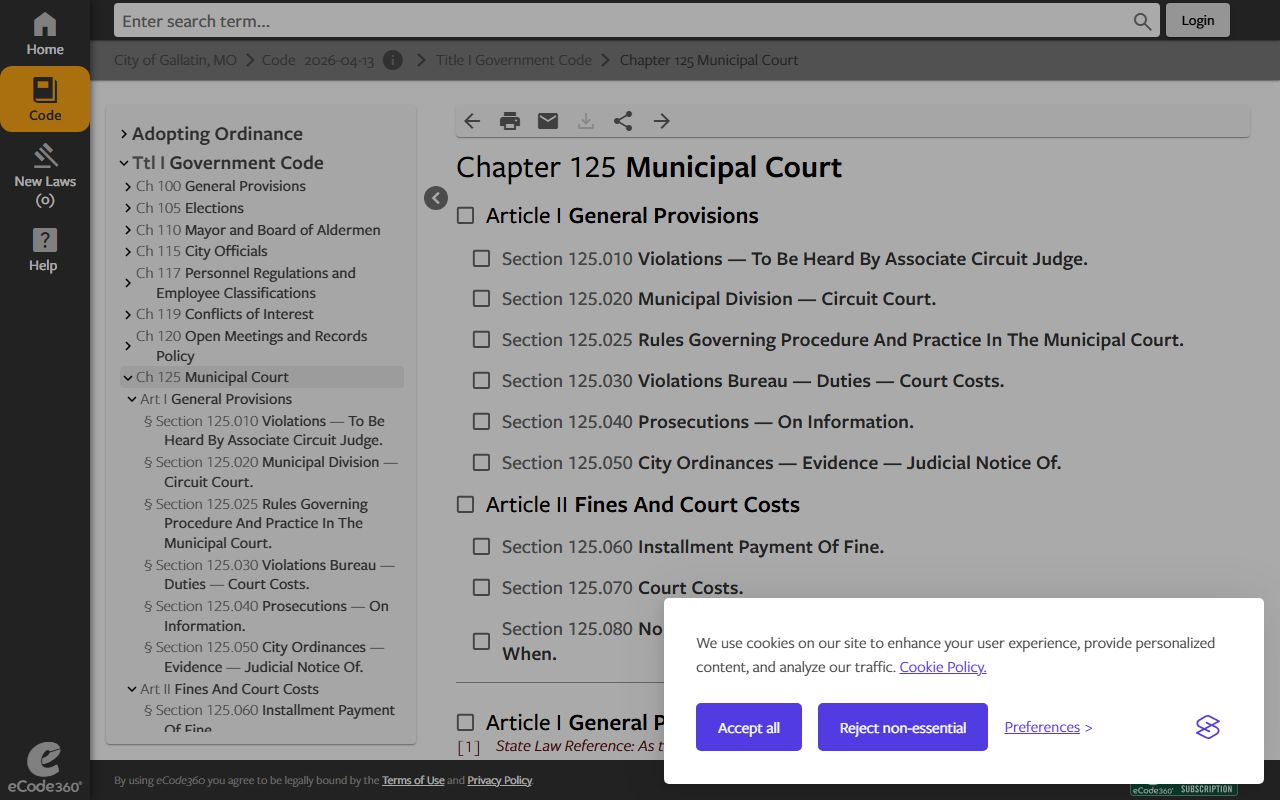The height and width of the screenshot is (800, 1280).
Task: Click the search term input field
Action: coord(622,21)
